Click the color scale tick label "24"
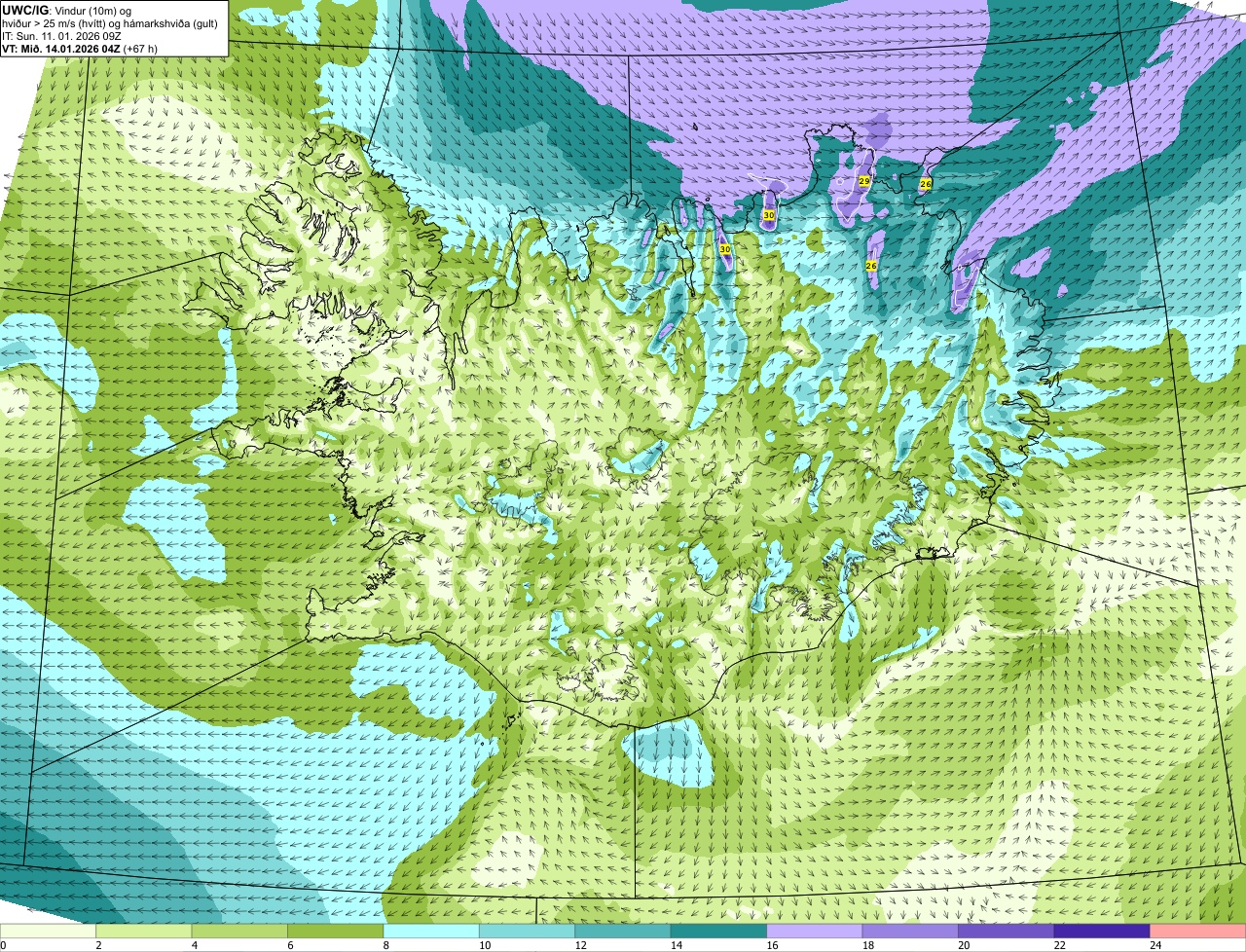Screen dimensions: 1246x952 pyautogui.click(x=1155, y=945)
